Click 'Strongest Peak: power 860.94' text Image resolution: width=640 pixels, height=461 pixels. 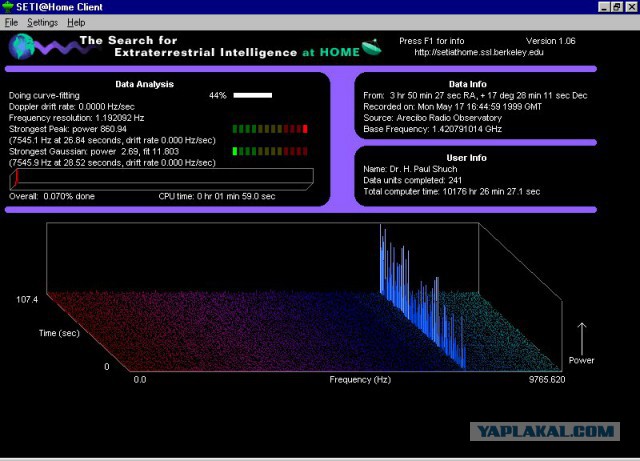pos(68,129)
